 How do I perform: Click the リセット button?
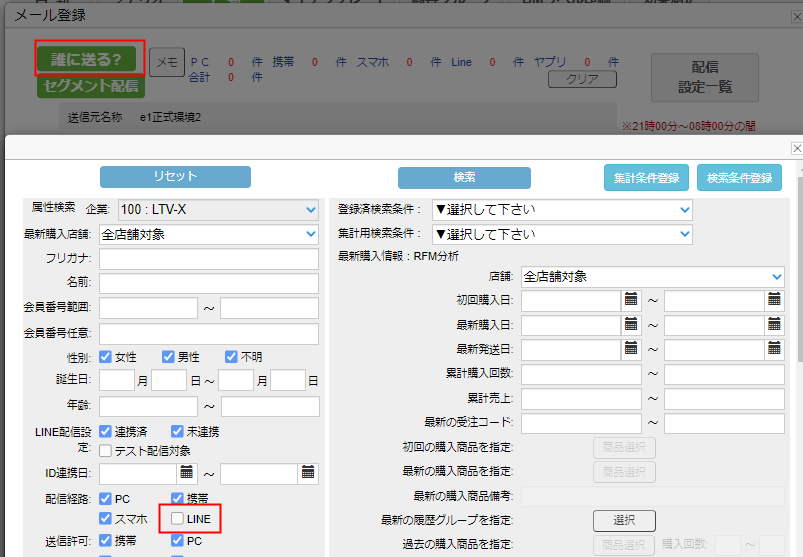[x=175, y=177]
